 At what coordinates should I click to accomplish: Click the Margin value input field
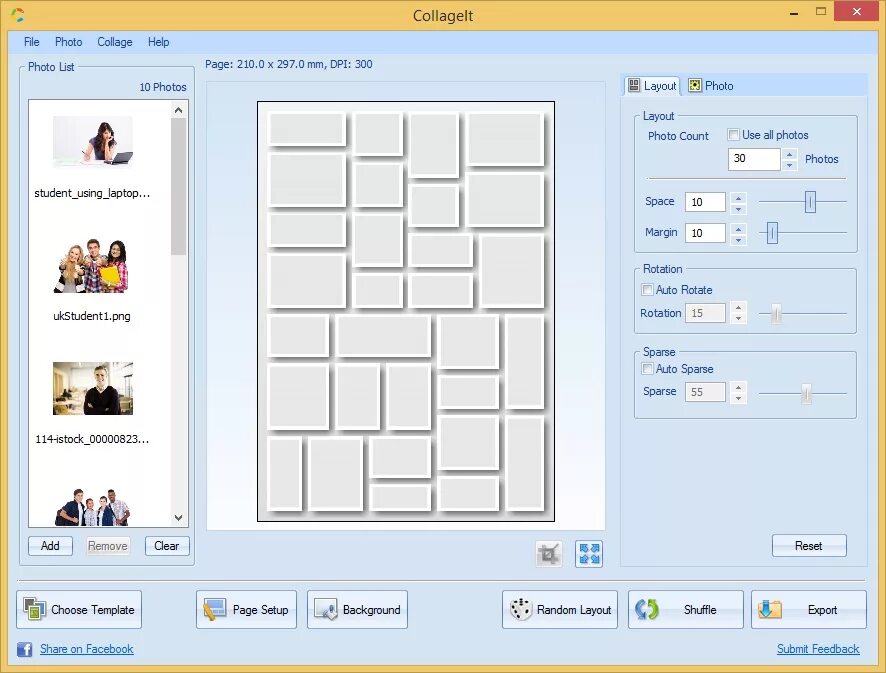click(x=705, y=233)
